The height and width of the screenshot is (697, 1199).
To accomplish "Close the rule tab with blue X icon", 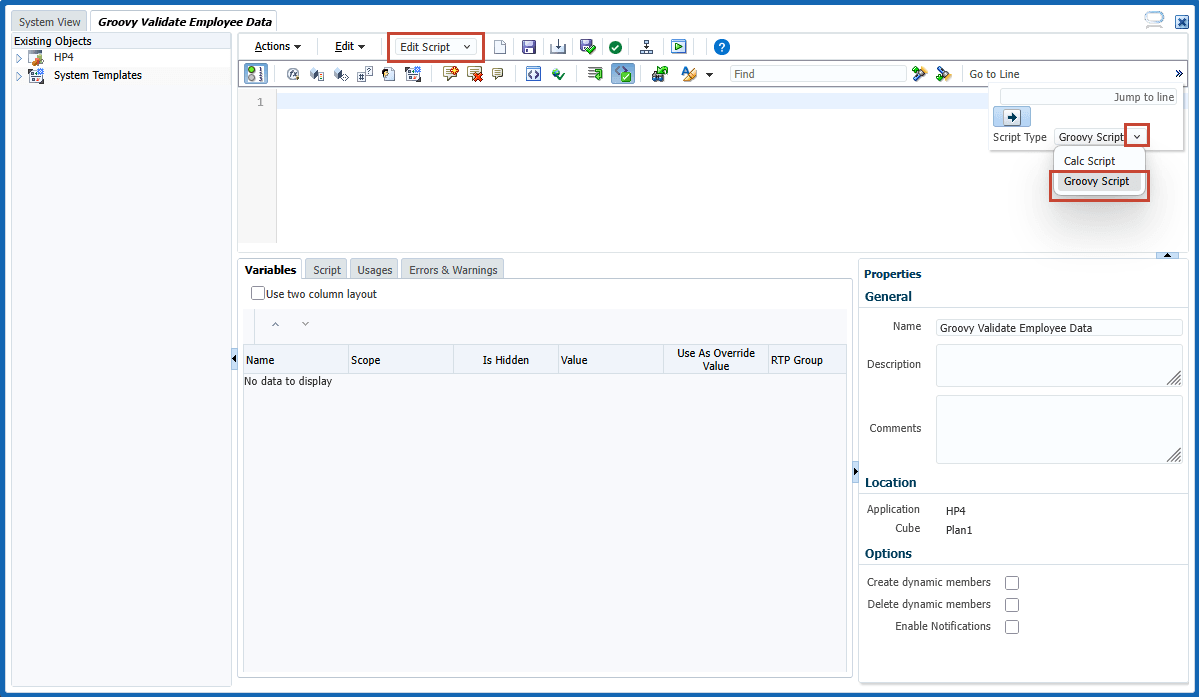I will tap(1181, 21).
